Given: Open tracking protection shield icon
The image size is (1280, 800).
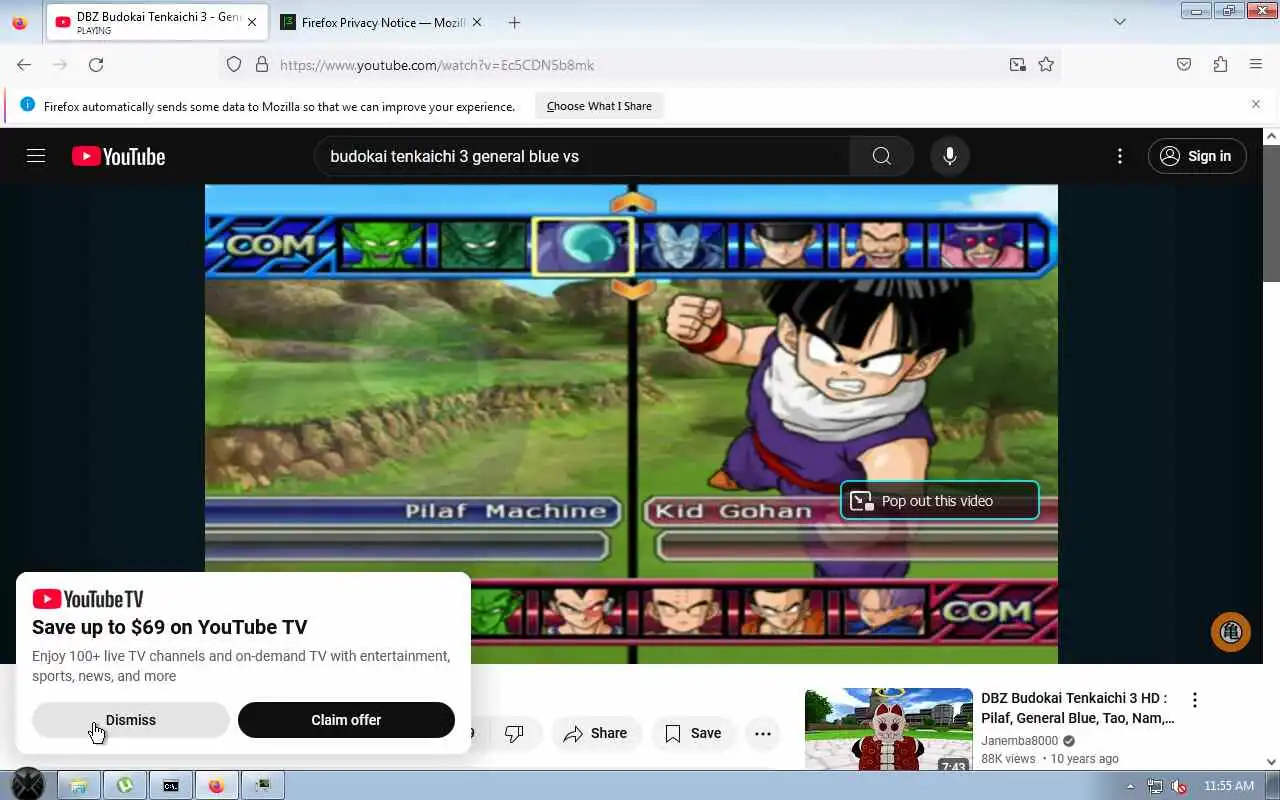Looking at the screenshot, I should 234,64.
